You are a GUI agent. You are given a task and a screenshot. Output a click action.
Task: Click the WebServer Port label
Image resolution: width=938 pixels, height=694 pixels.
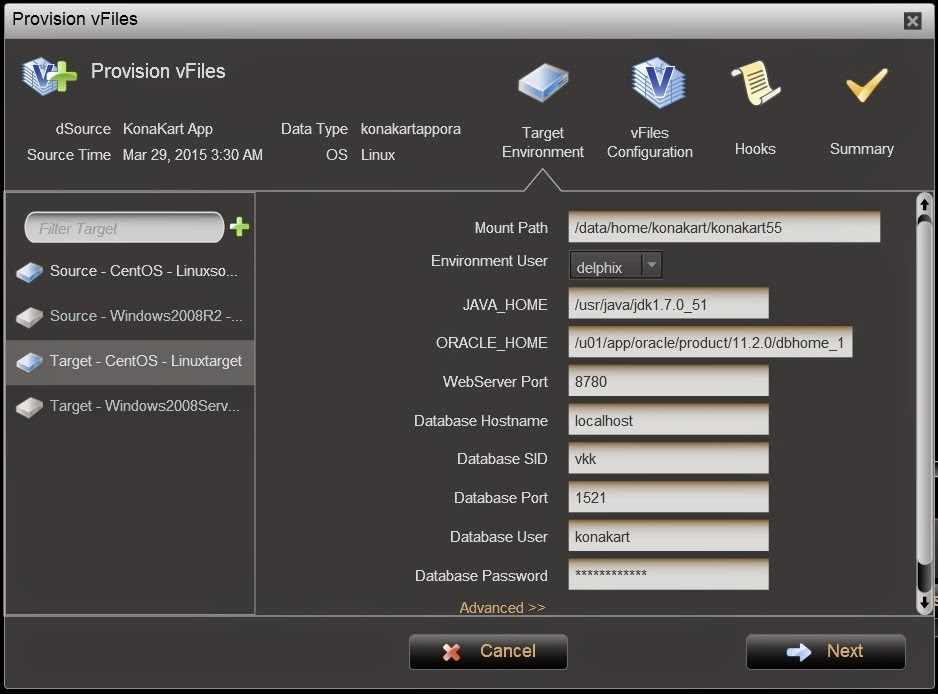[495, 382]
